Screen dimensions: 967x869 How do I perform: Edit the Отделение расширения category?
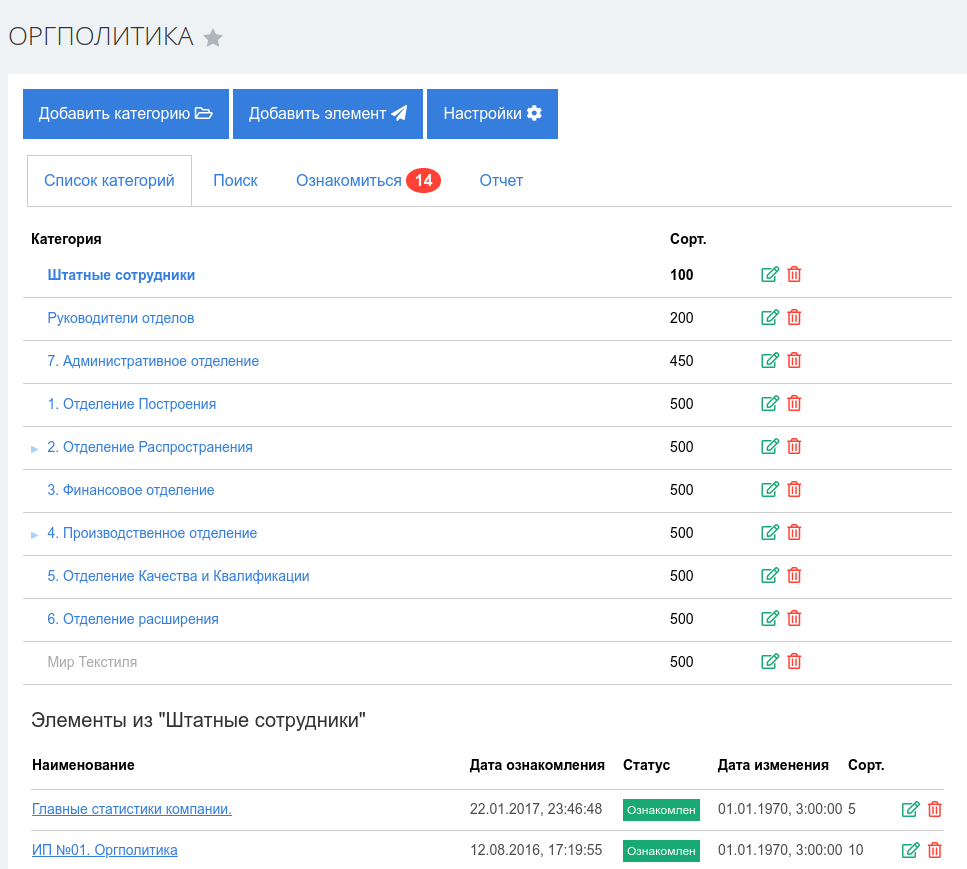tap(769, 619)
